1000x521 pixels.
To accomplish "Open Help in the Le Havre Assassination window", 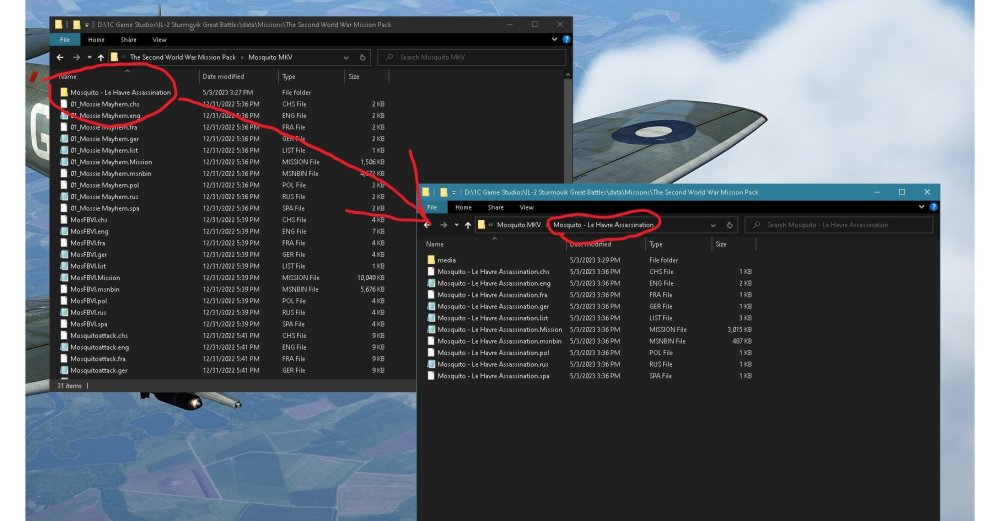I will (932, 207).
